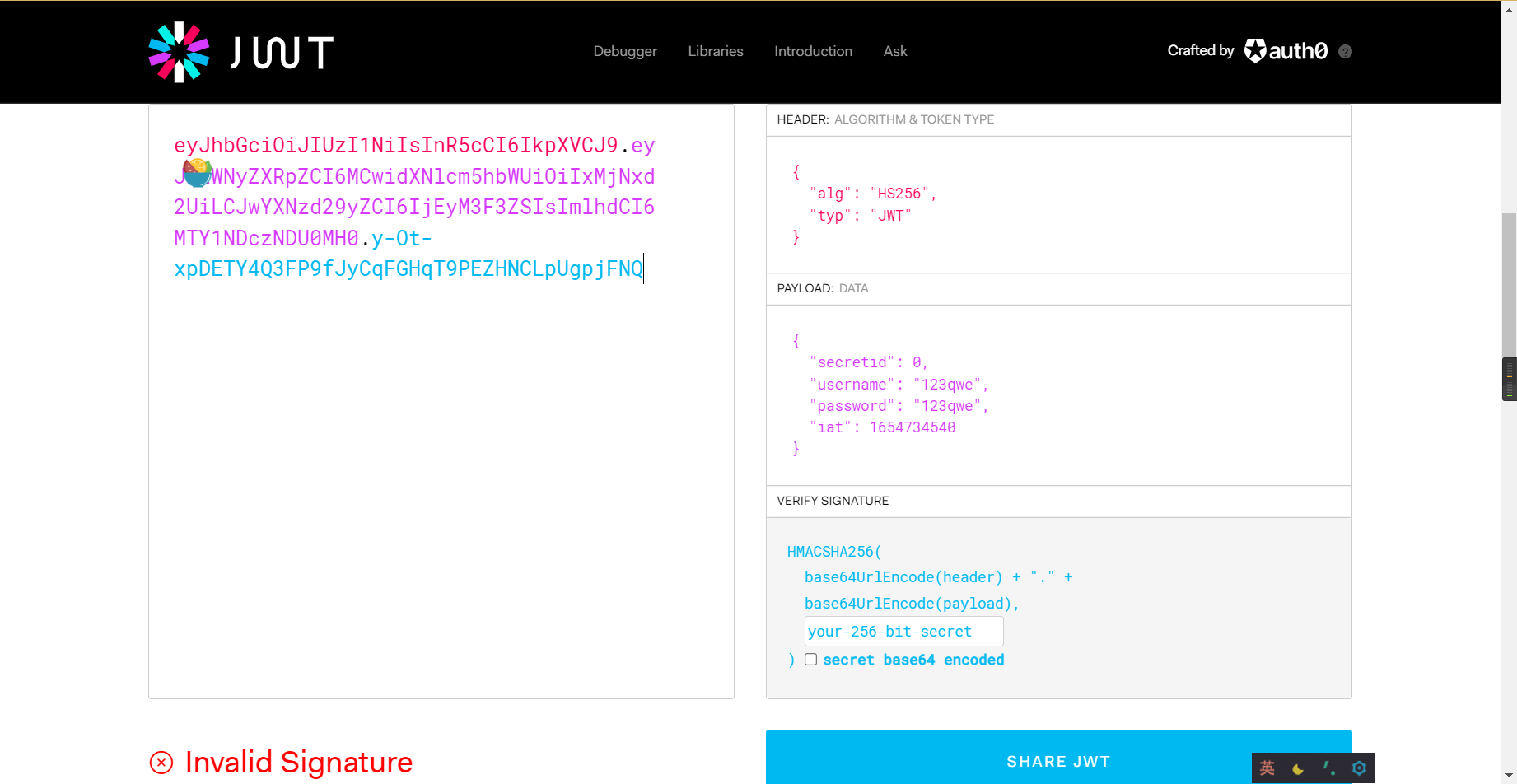Focus the your-256-bit-secret input field
Image resolution: width=1517 pixels, height=784 pixels.
point(904,632)
